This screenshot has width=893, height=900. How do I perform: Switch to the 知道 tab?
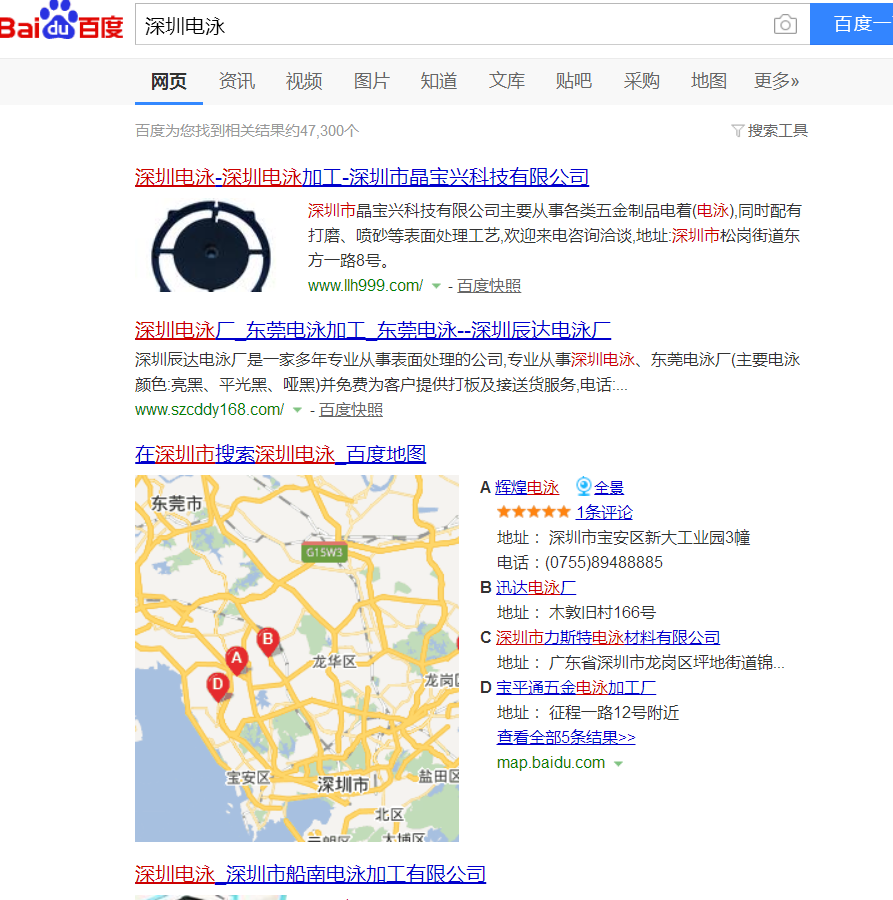439,81
